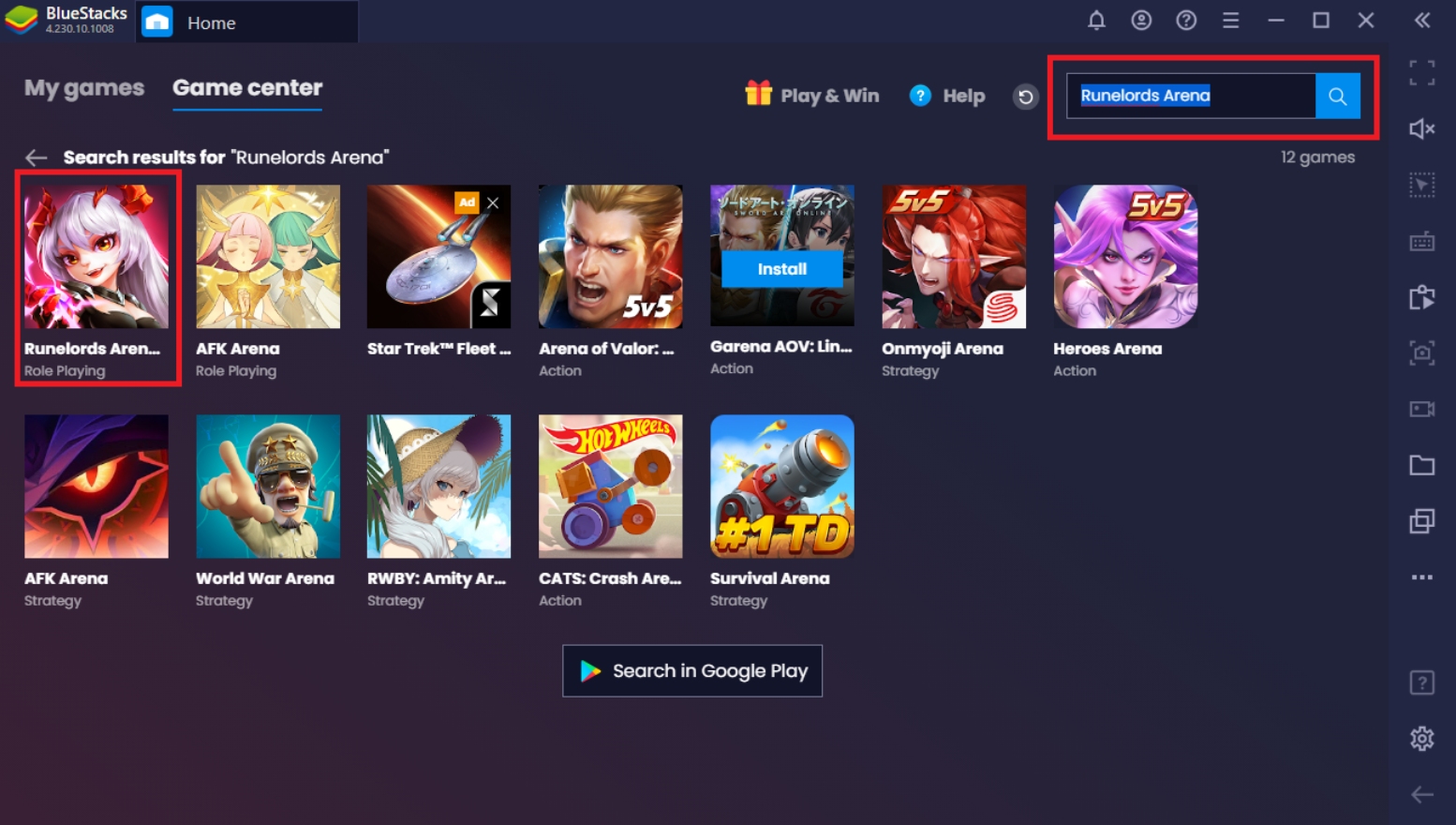Open the account profile icon
Viewport: 1456px width, 825px height.
[x=1141, y=21]
